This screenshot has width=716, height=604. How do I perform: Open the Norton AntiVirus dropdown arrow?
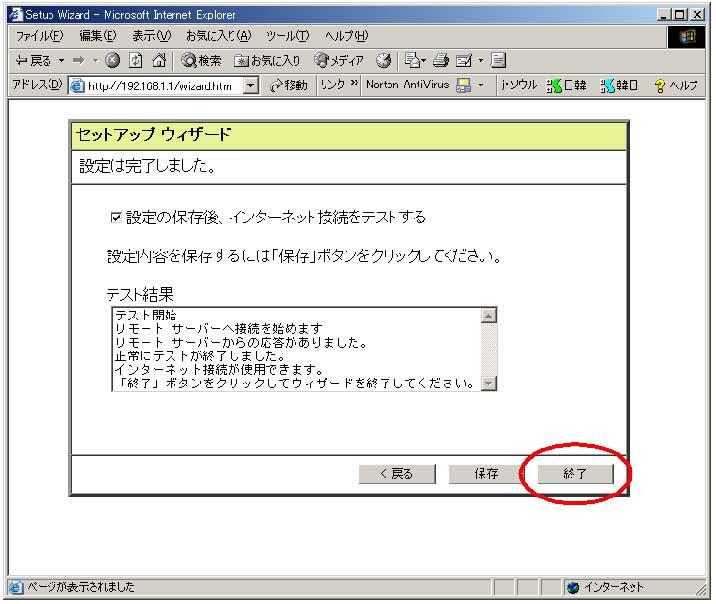click(x=481, y=86)
